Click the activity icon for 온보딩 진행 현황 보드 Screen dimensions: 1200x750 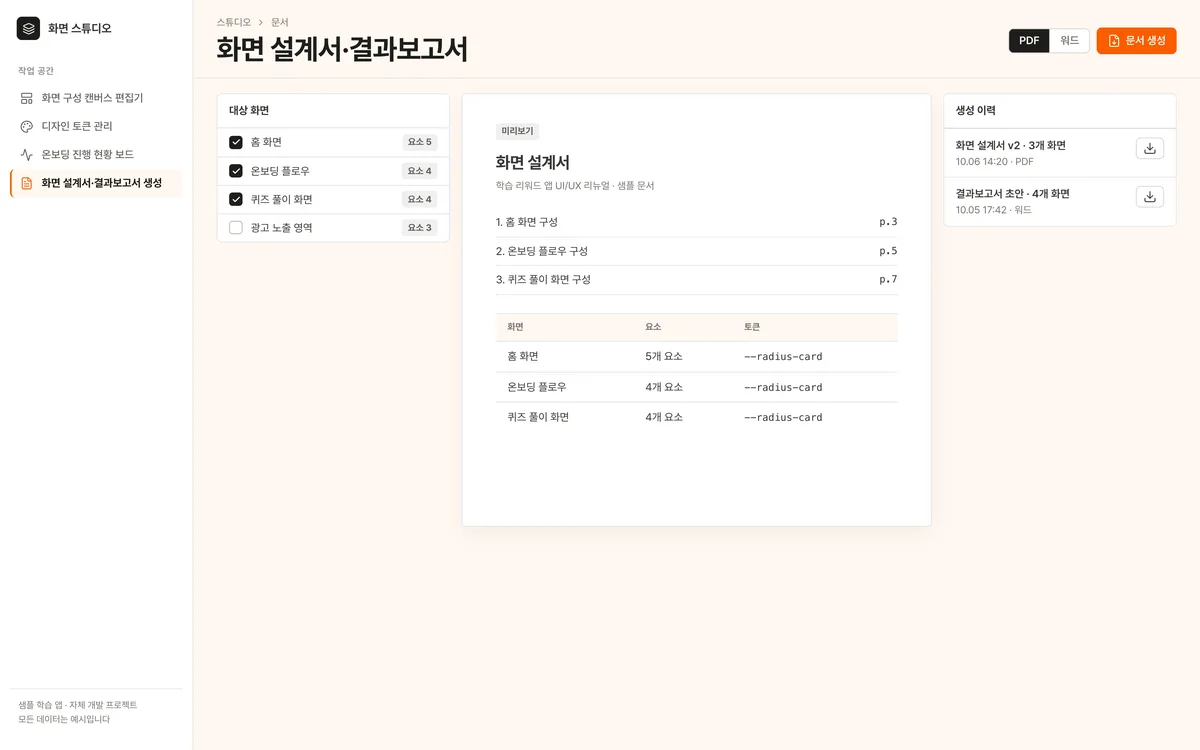point(27,154)
